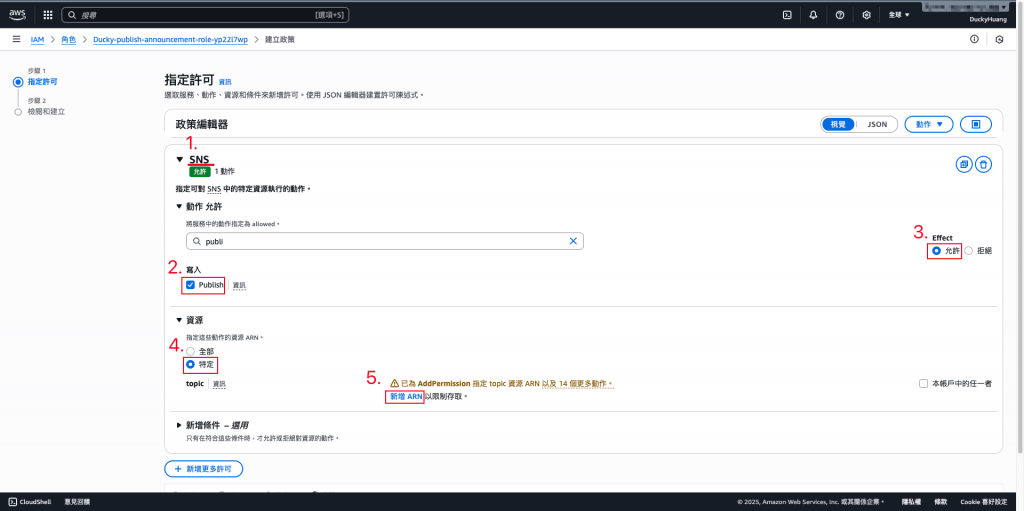Open the services grid menu icon
The image size is (1024, 511).
48,14
